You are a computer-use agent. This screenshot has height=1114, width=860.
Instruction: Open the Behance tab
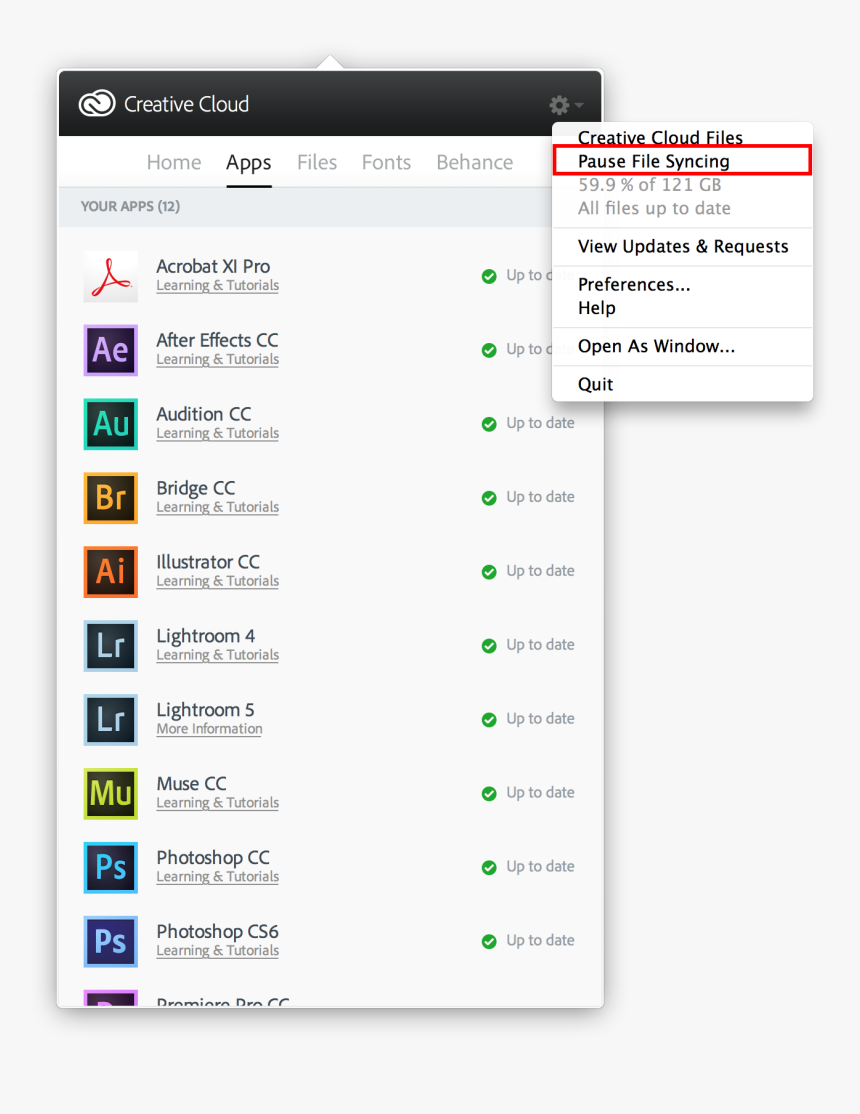tap(475, 162)
